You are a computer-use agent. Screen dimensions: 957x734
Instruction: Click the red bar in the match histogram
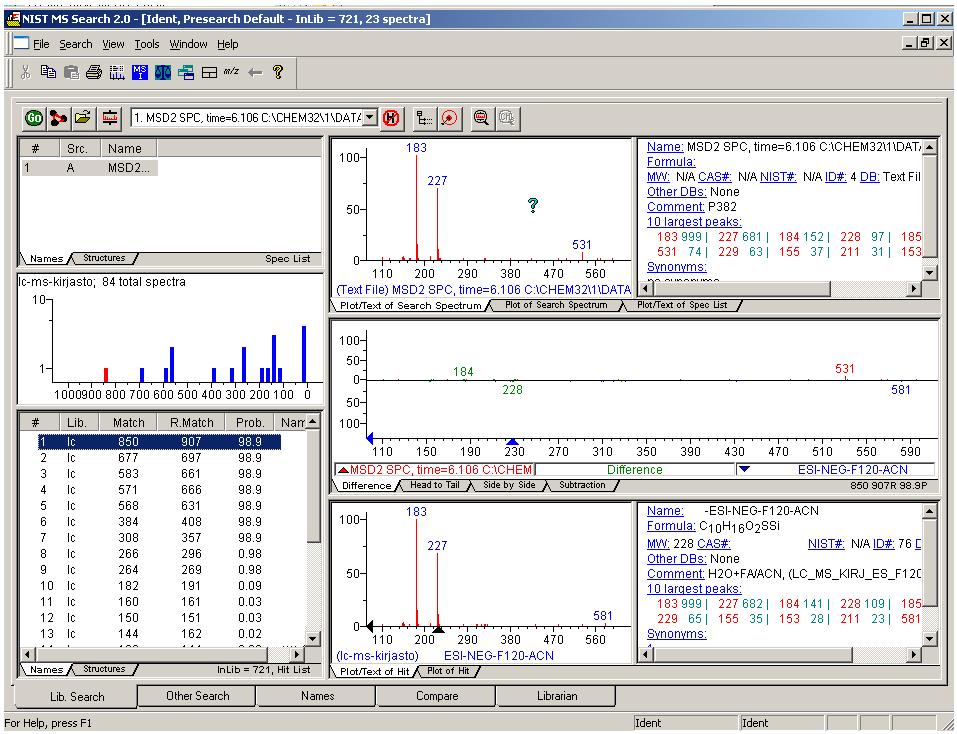point(106,375)
